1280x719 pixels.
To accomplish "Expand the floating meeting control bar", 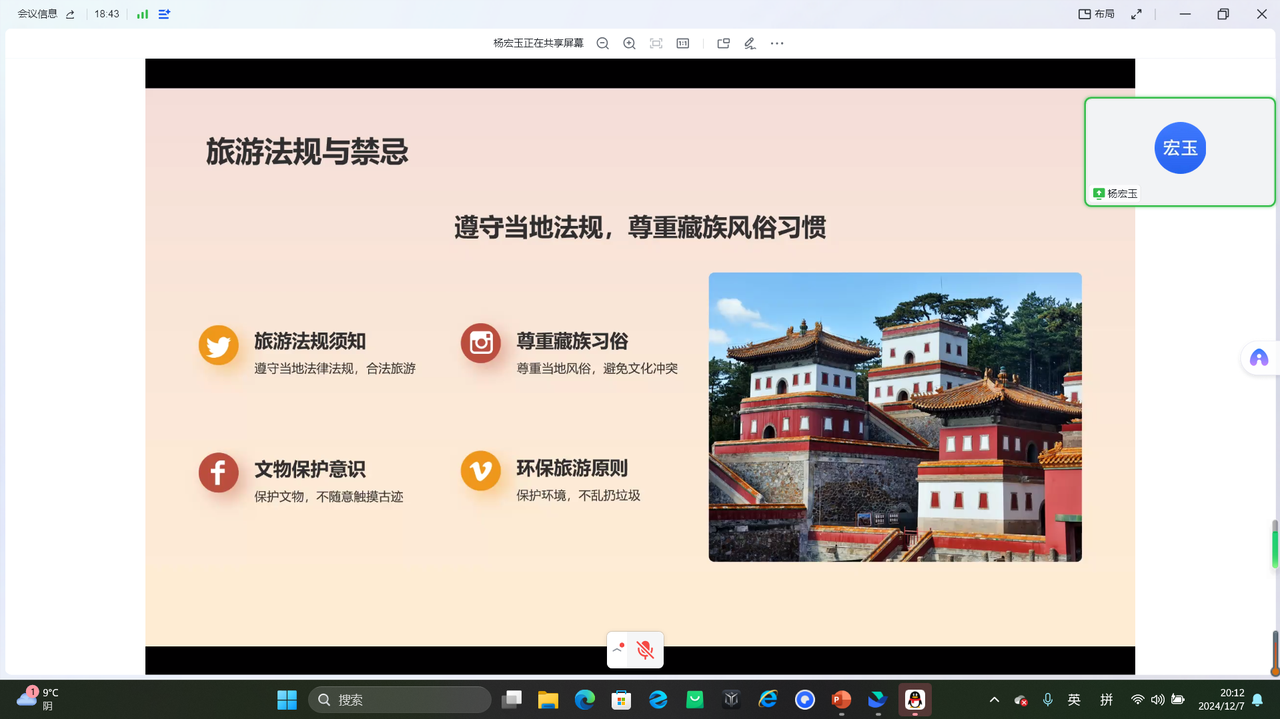I will (619, 649).
